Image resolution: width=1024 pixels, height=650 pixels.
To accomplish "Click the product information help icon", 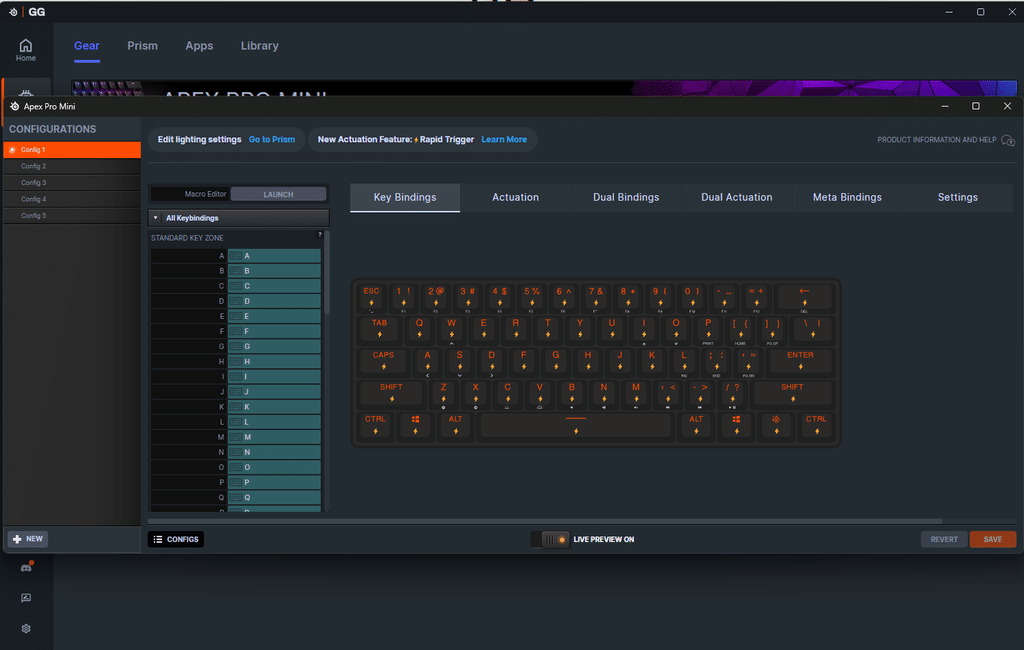I will (1008, 140).
